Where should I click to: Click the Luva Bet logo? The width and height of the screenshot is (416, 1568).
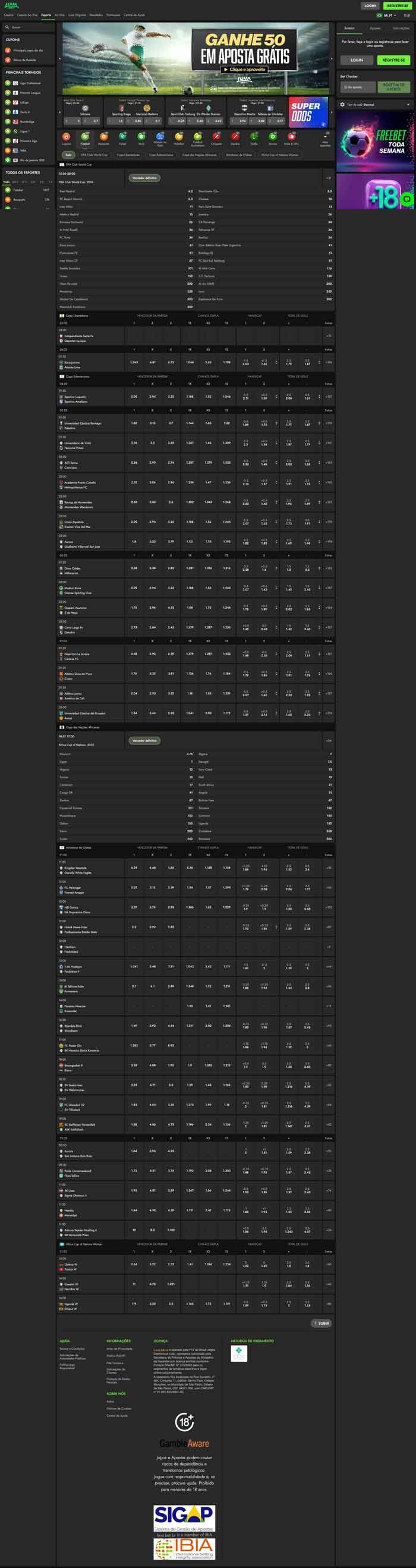[11, 5]
